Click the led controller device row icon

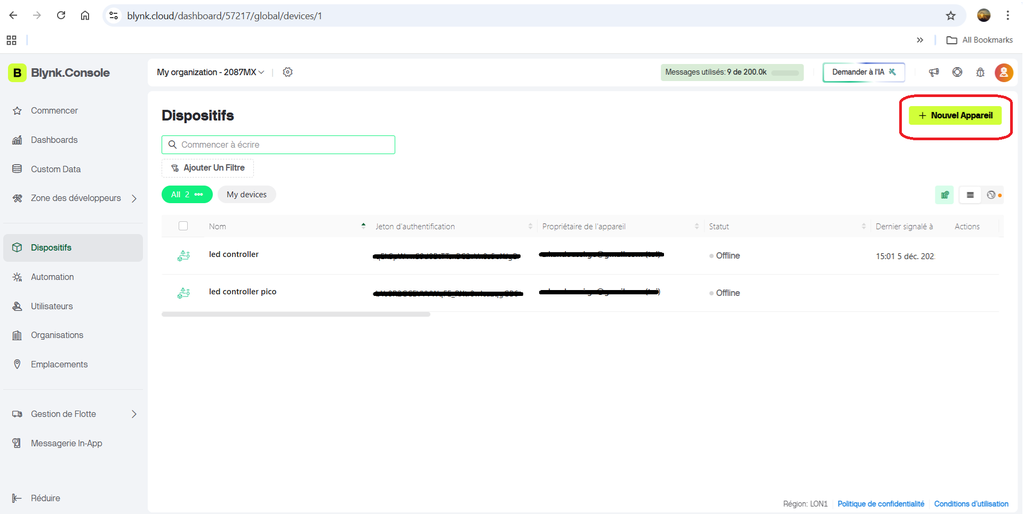(x=184, y=256)
